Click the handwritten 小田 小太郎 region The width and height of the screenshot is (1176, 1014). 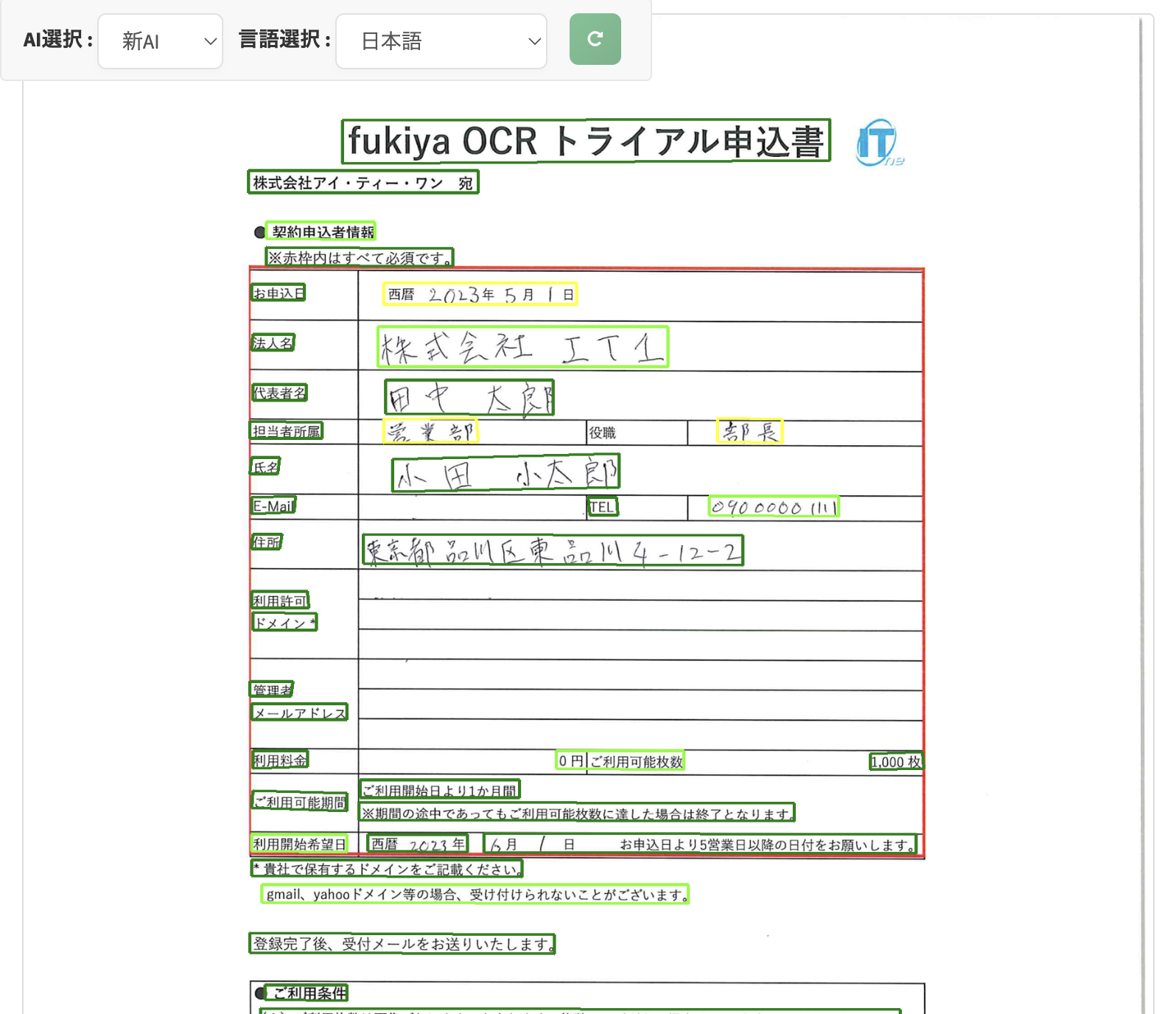(505, 472)
